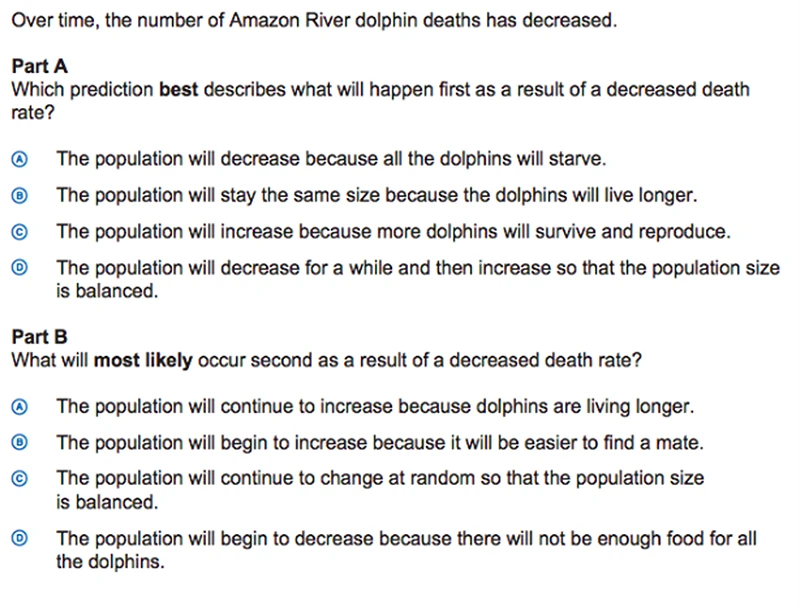The height and width of the screenshot is (606, 800).
Task: Mark Part A circle labeled C
Action: point(19,232)
